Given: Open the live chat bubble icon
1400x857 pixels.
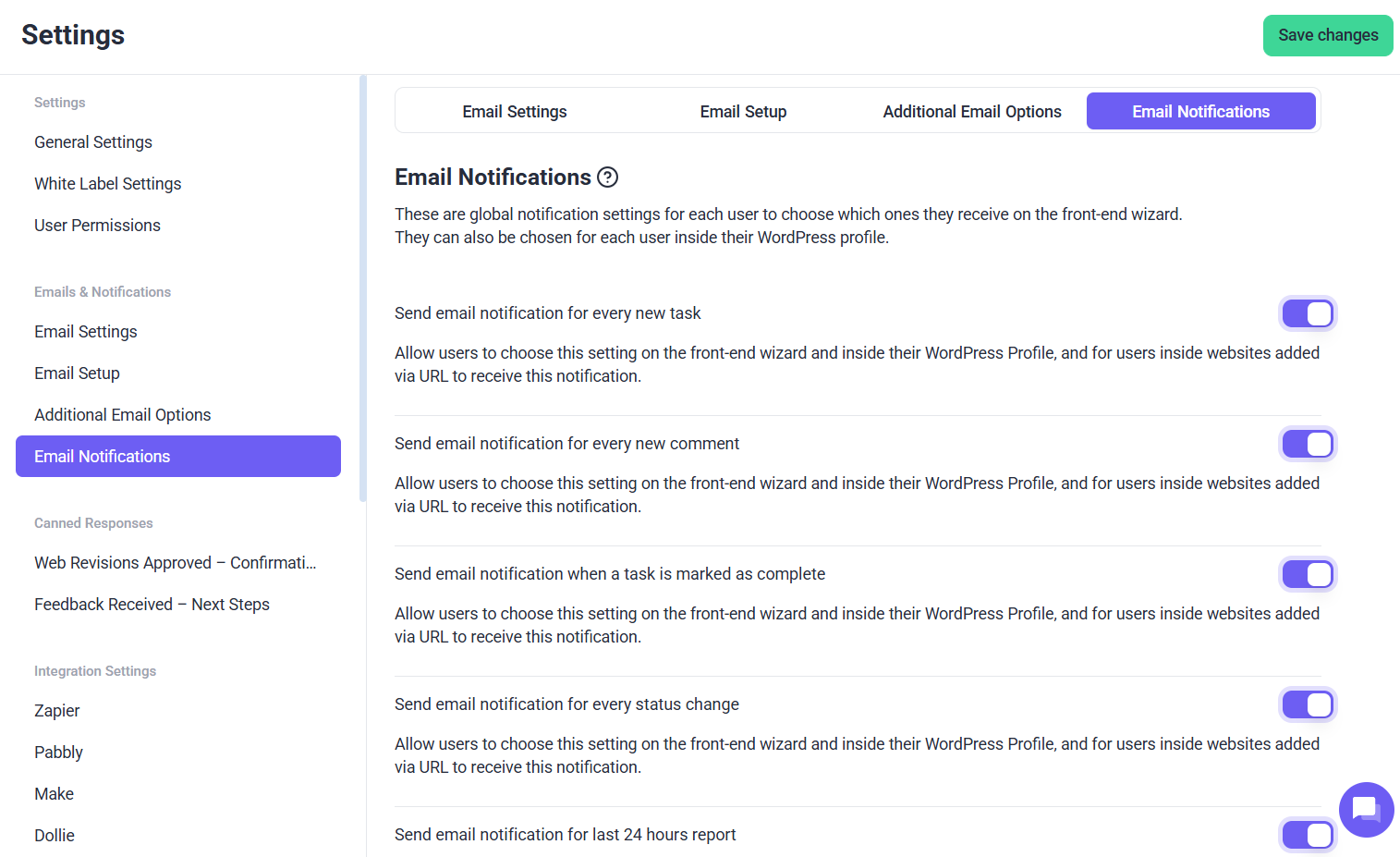Looking at the screenshot, I should (1366, 810).
